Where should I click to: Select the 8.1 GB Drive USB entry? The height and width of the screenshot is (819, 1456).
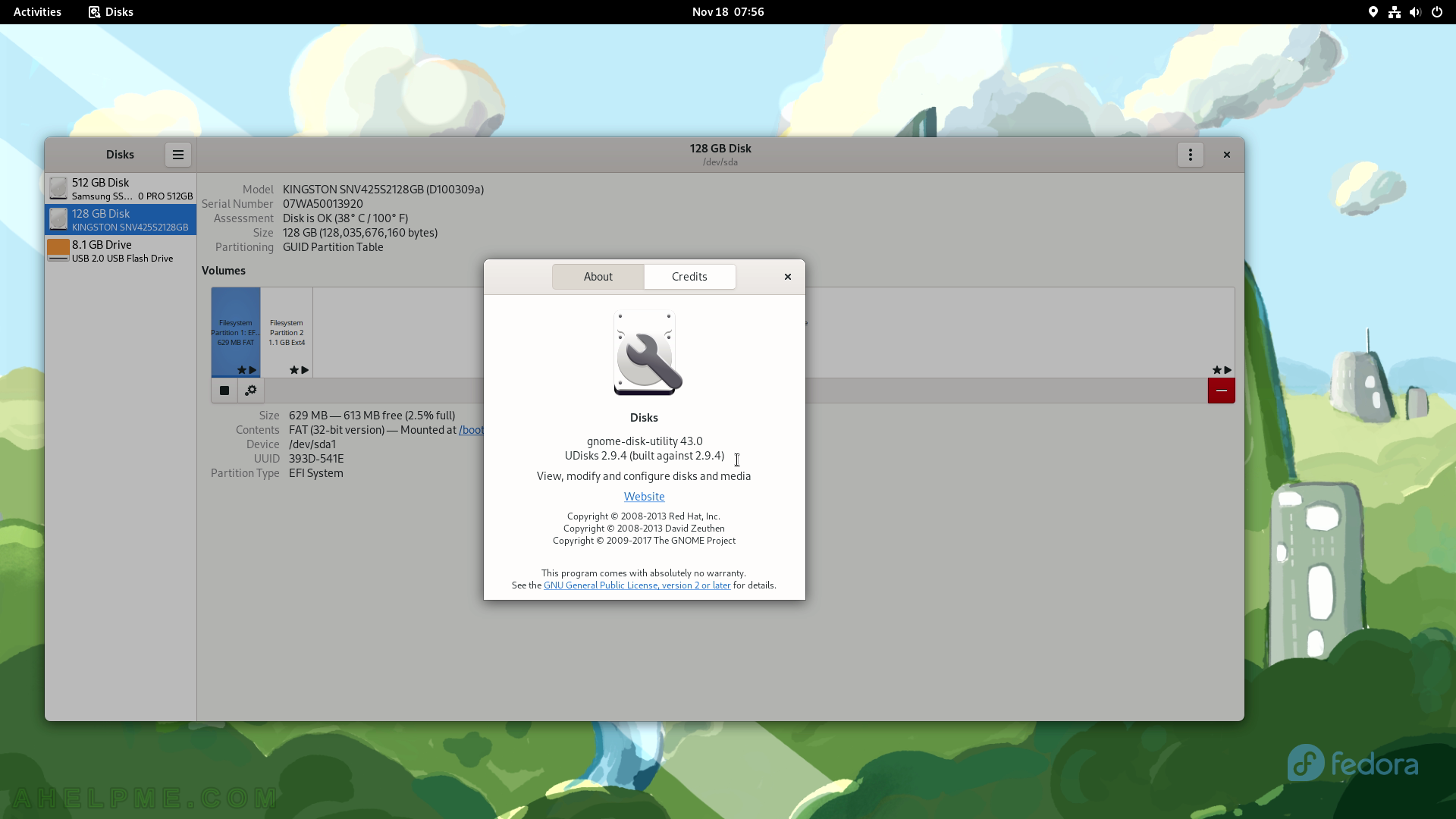point(121,251)
